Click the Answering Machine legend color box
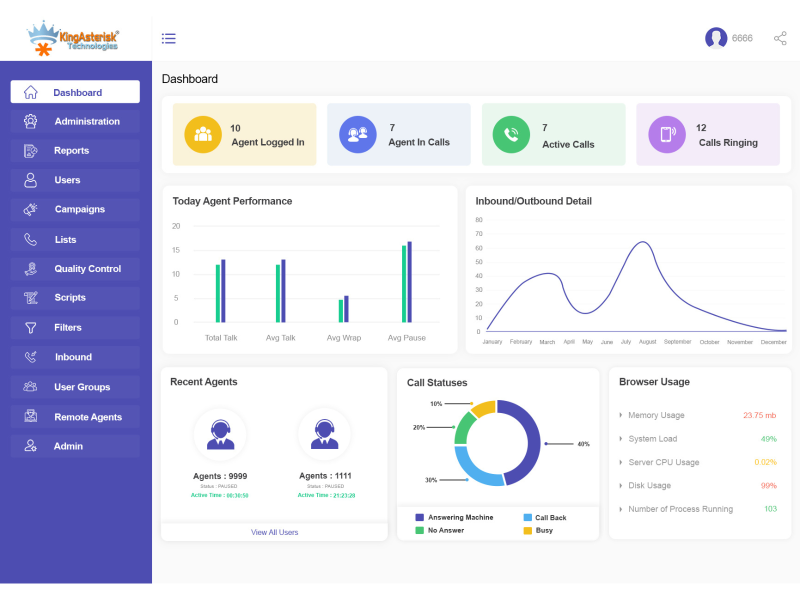 click(420, 518)
